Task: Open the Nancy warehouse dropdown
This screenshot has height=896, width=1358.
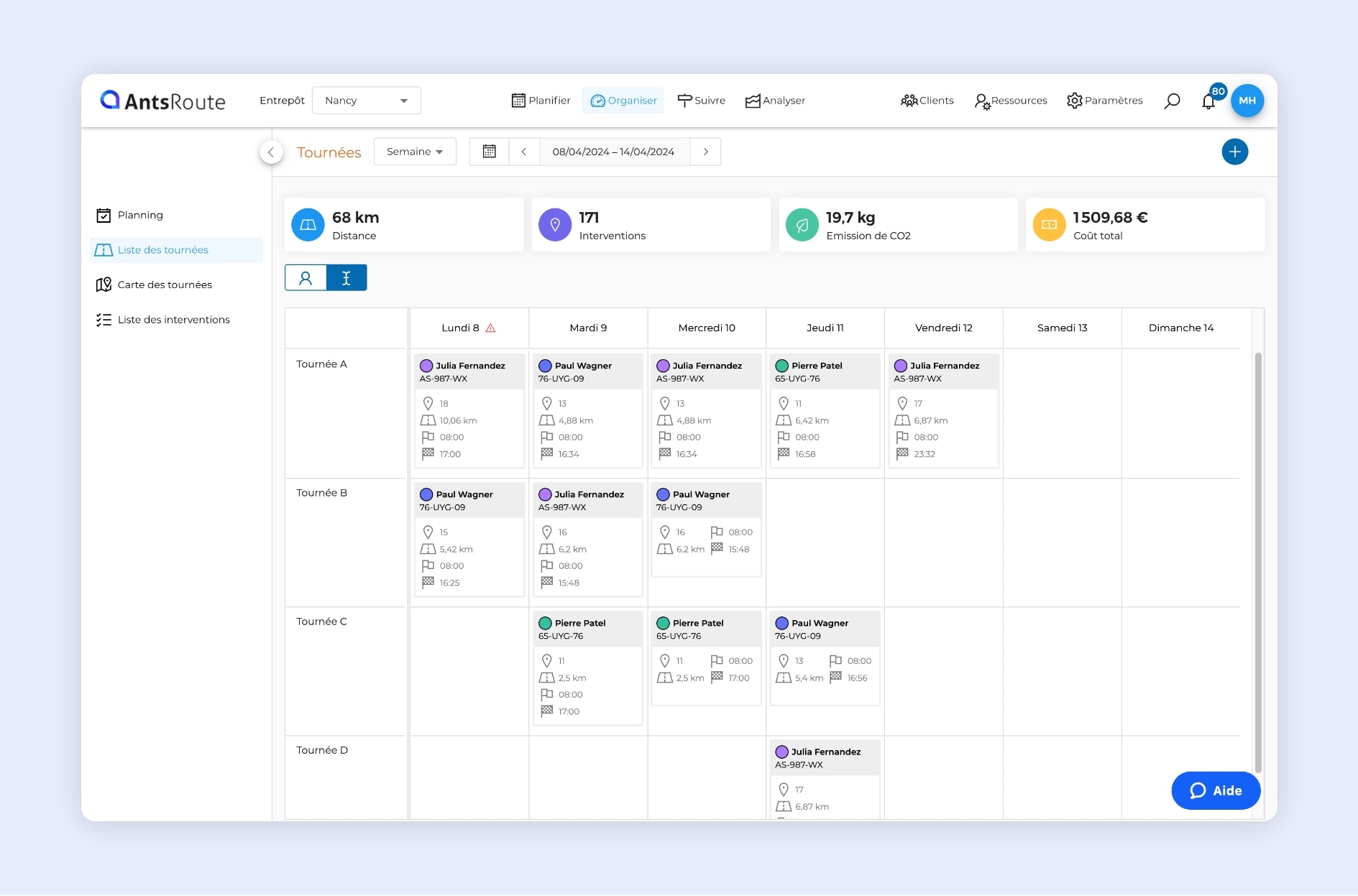Action: [x=366, y=101]
